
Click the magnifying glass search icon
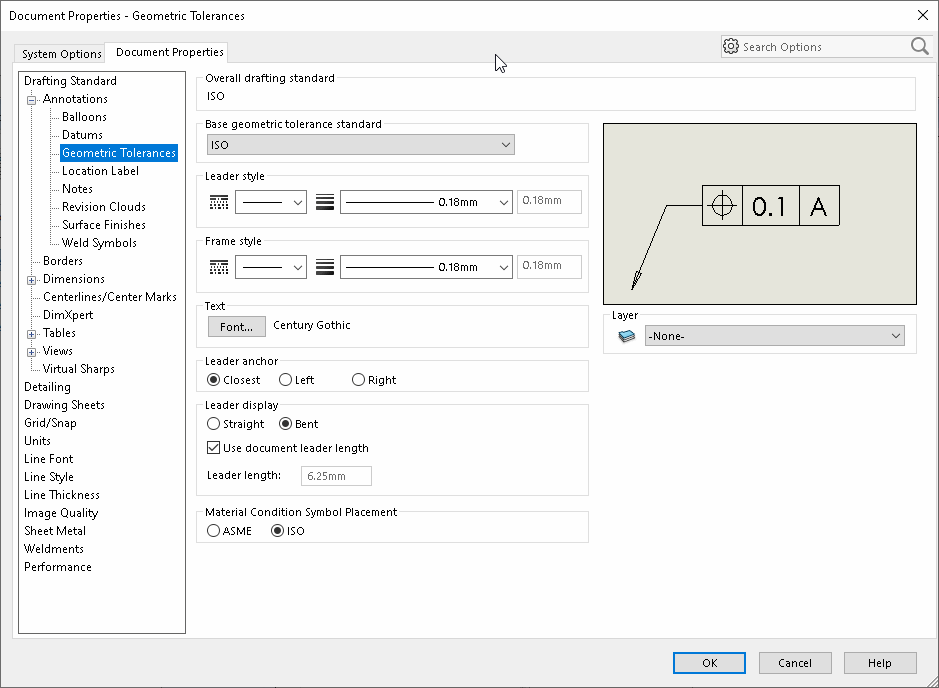919,46
